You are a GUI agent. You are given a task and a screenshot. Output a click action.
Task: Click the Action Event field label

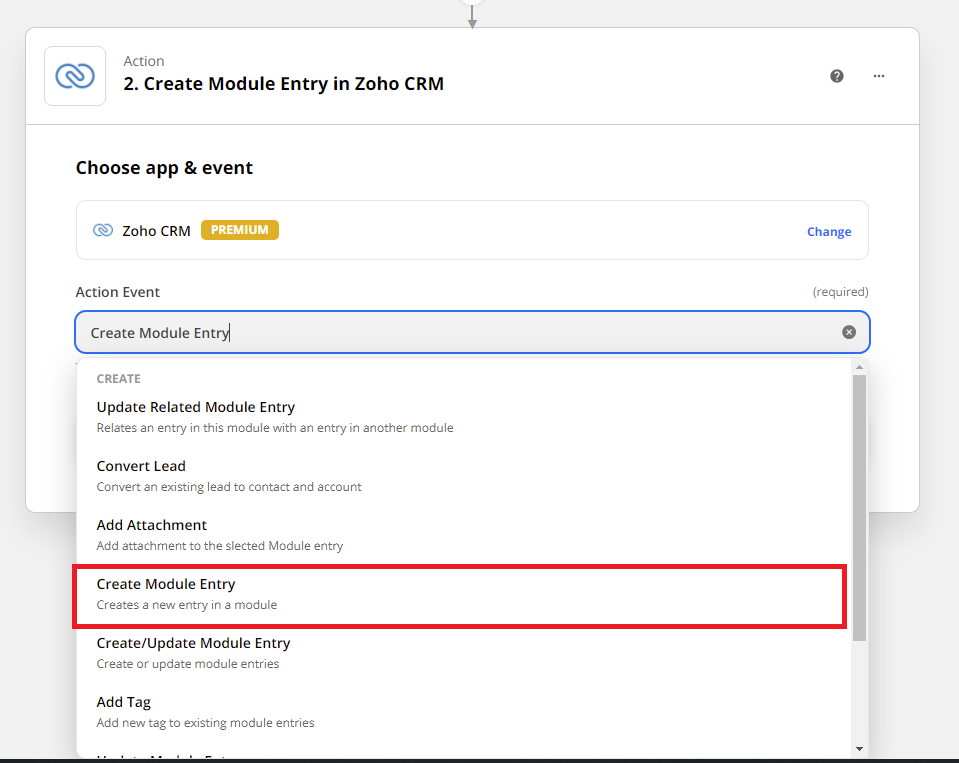pyautogui.click(x=117, y=292)
